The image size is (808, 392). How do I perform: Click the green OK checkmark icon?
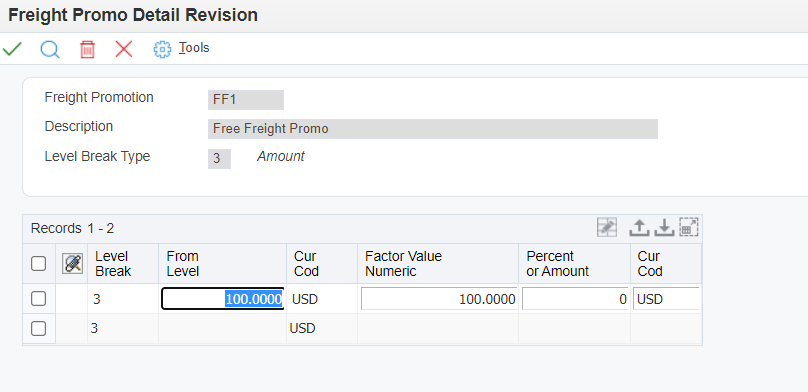pyautogui.click(x=12, y=49)
